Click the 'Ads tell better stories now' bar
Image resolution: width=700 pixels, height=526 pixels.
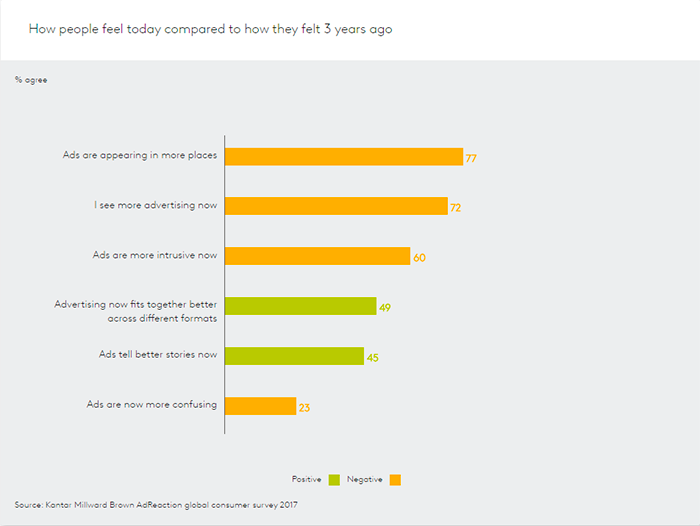pos(294,356)
